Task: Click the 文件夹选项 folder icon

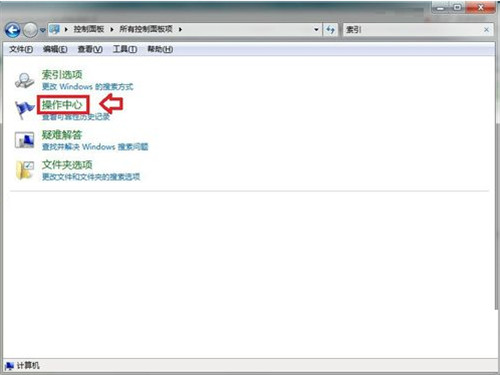Action: coord(24,170)
